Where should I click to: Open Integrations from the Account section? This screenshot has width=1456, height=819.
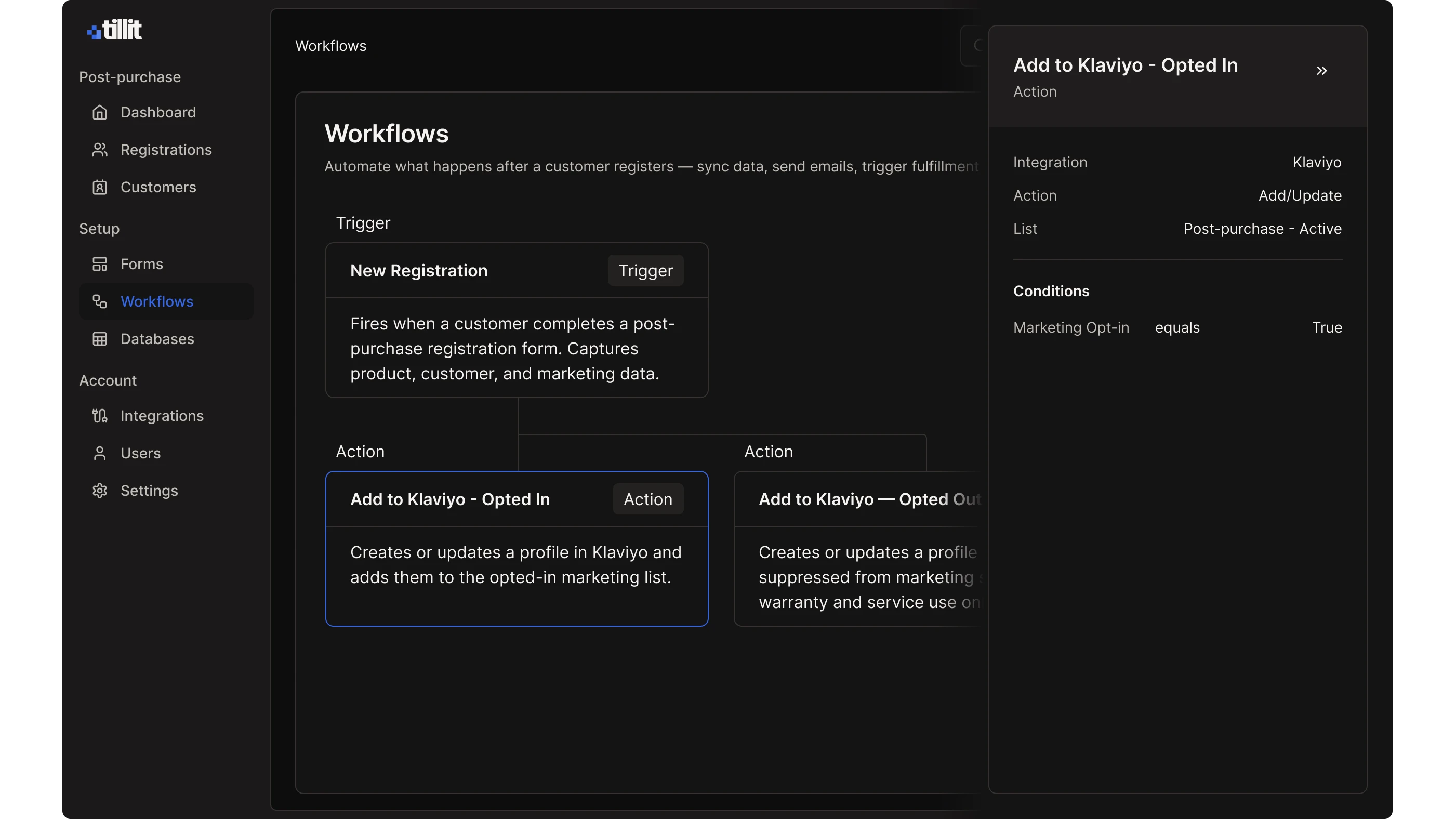click(x=162, y=416)
